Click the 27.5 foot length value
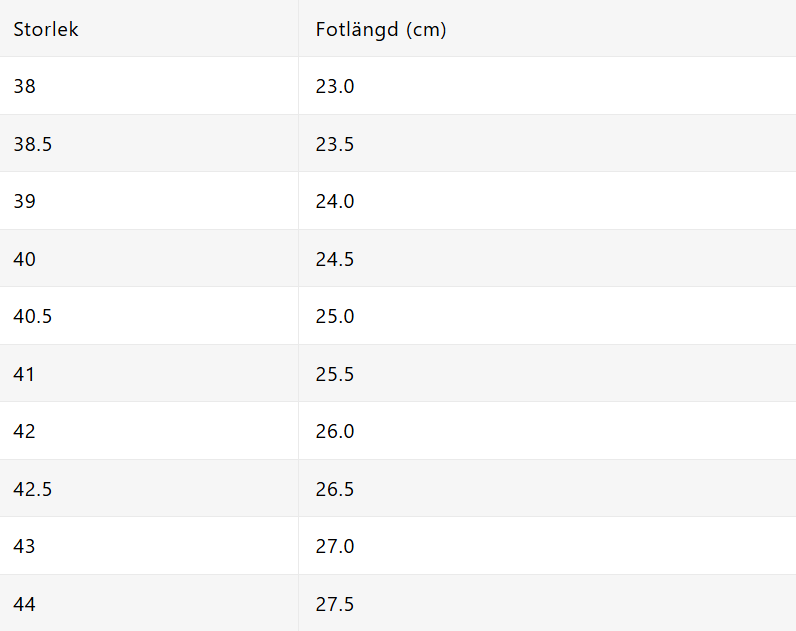The height and width of the screenshot is (631, 796). click(x=335, y=604)
